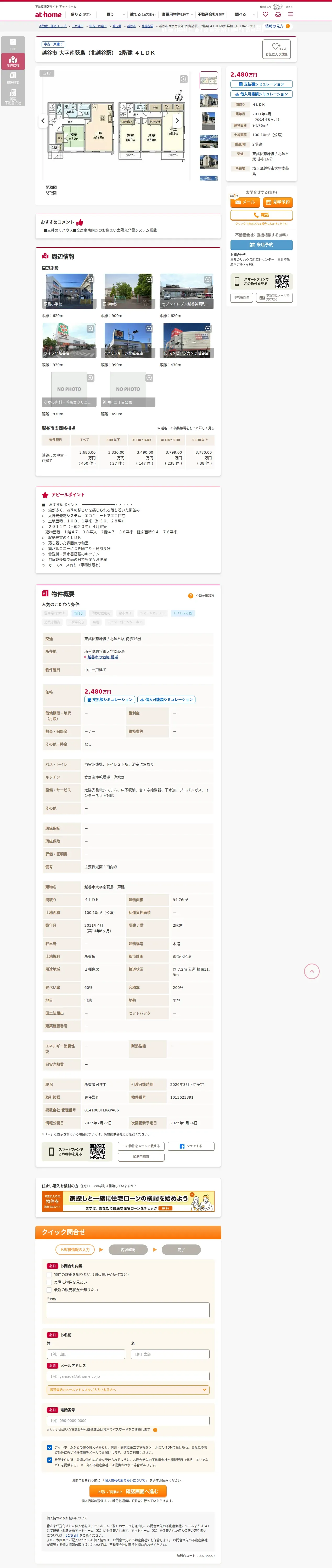Click 更新時にメールで受け取る button

click(274, 298)
